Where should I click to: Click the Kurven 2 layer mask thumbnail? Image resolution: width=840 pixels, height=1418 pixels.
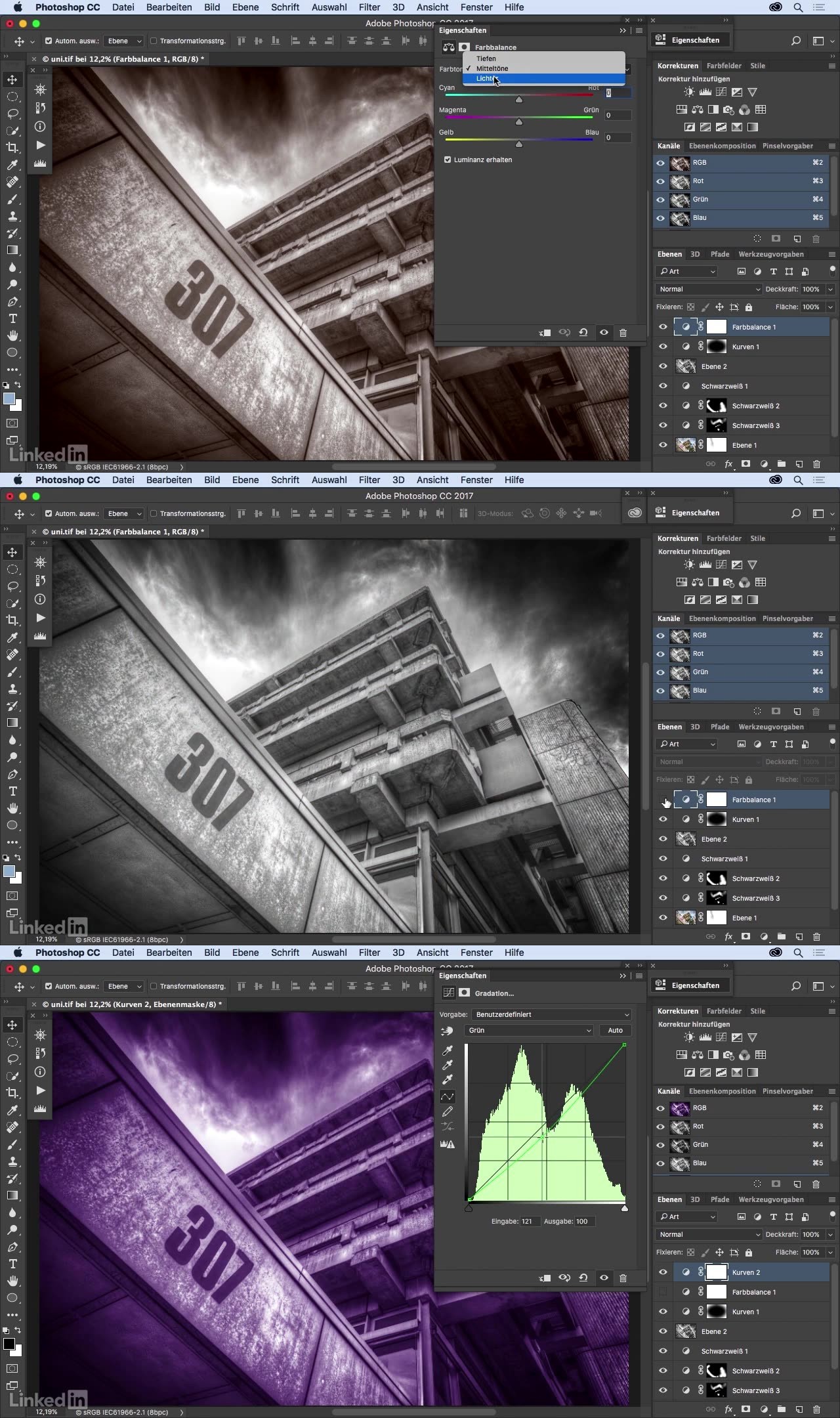tap(716, 1272)
